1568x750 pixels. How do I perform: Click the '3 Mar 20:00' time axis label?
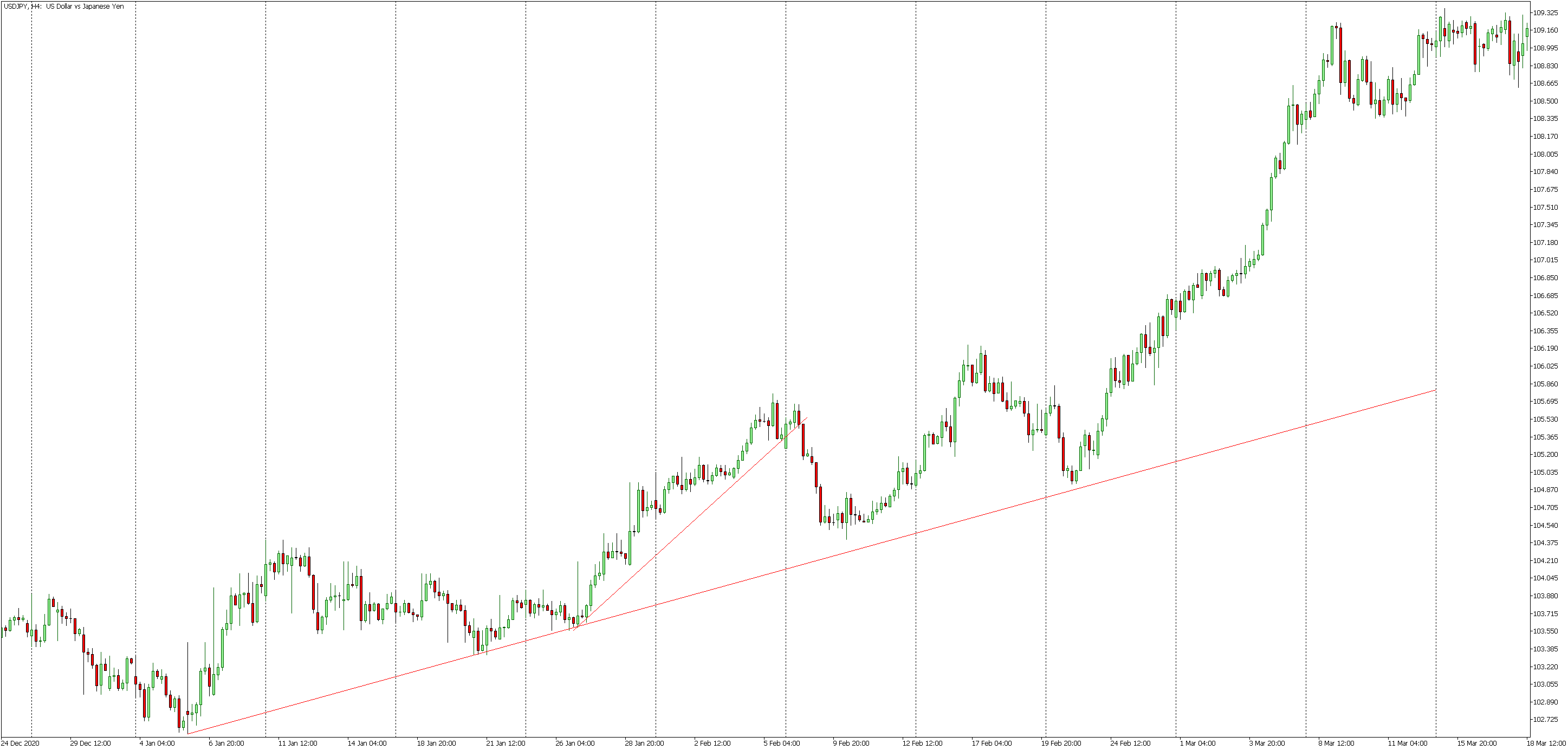[x=1267, y=743]
